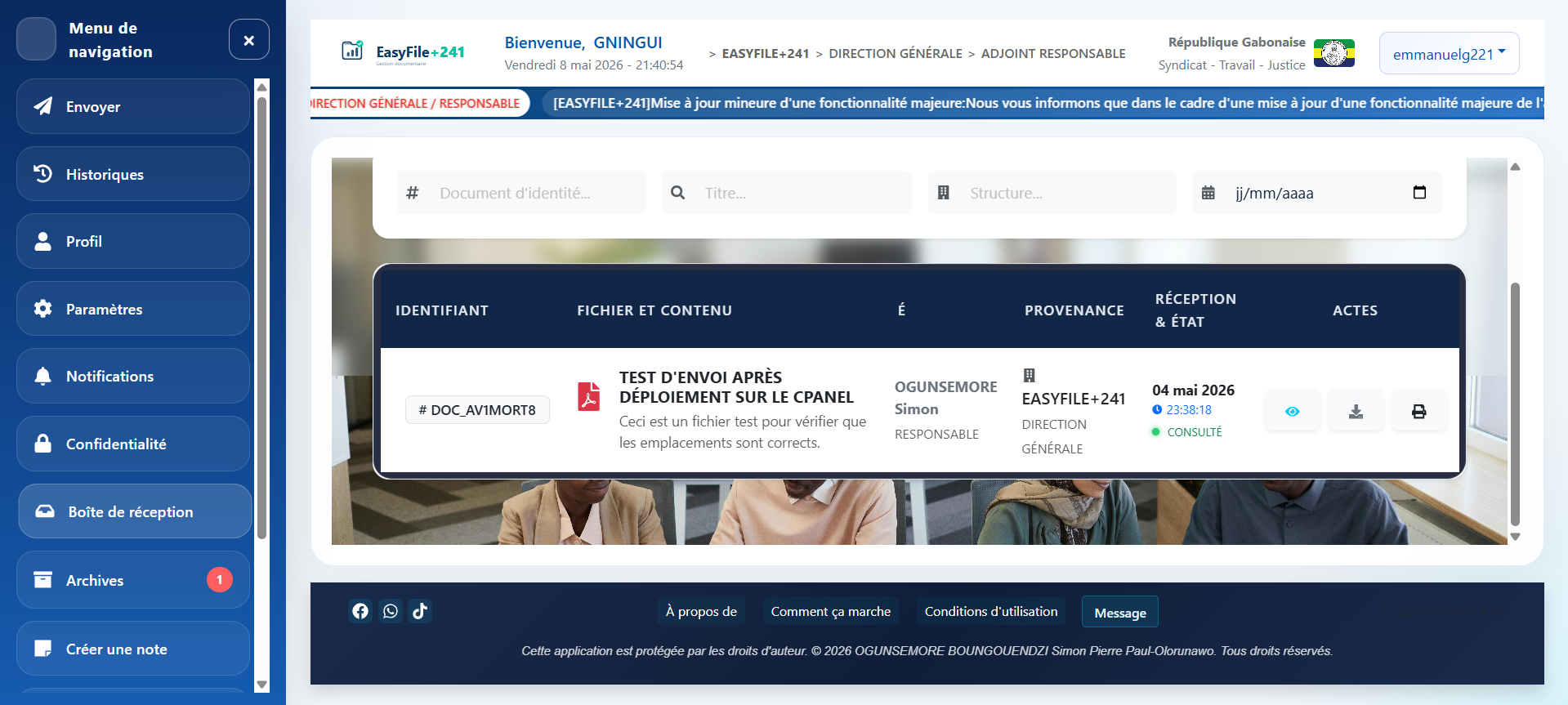The height and width of the screenshot is (705, 1568).
Task: Open the Facebook footer icon
Action: (x=360, y=611)
